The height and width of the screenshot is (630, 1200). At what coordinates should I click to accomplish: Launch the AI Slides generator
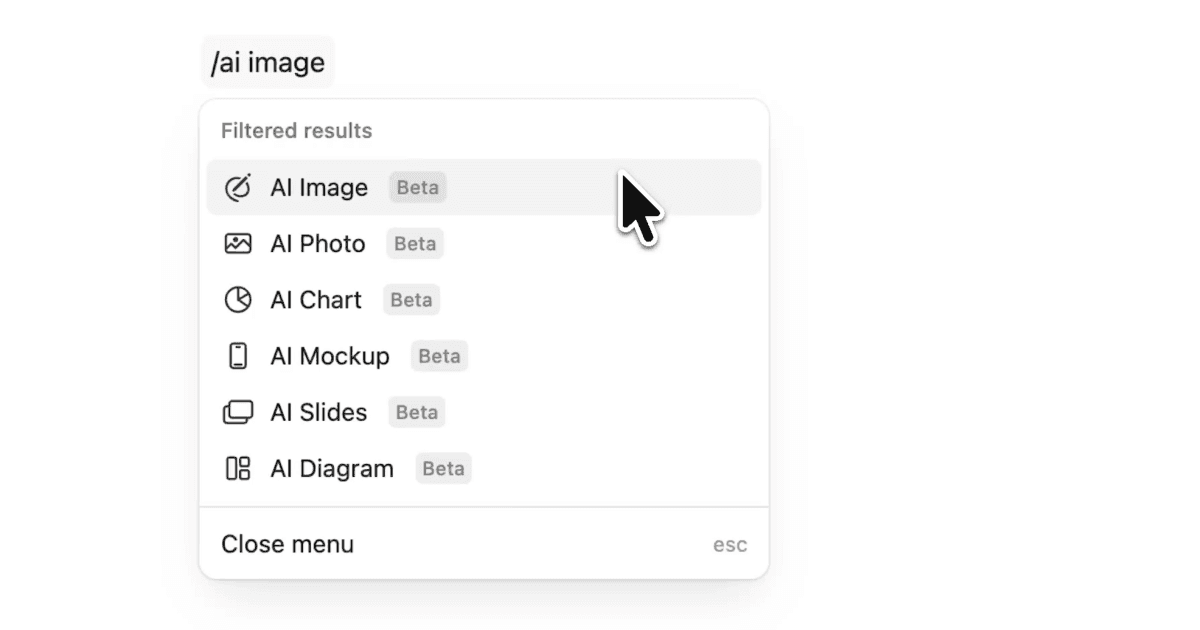[319, 411]
